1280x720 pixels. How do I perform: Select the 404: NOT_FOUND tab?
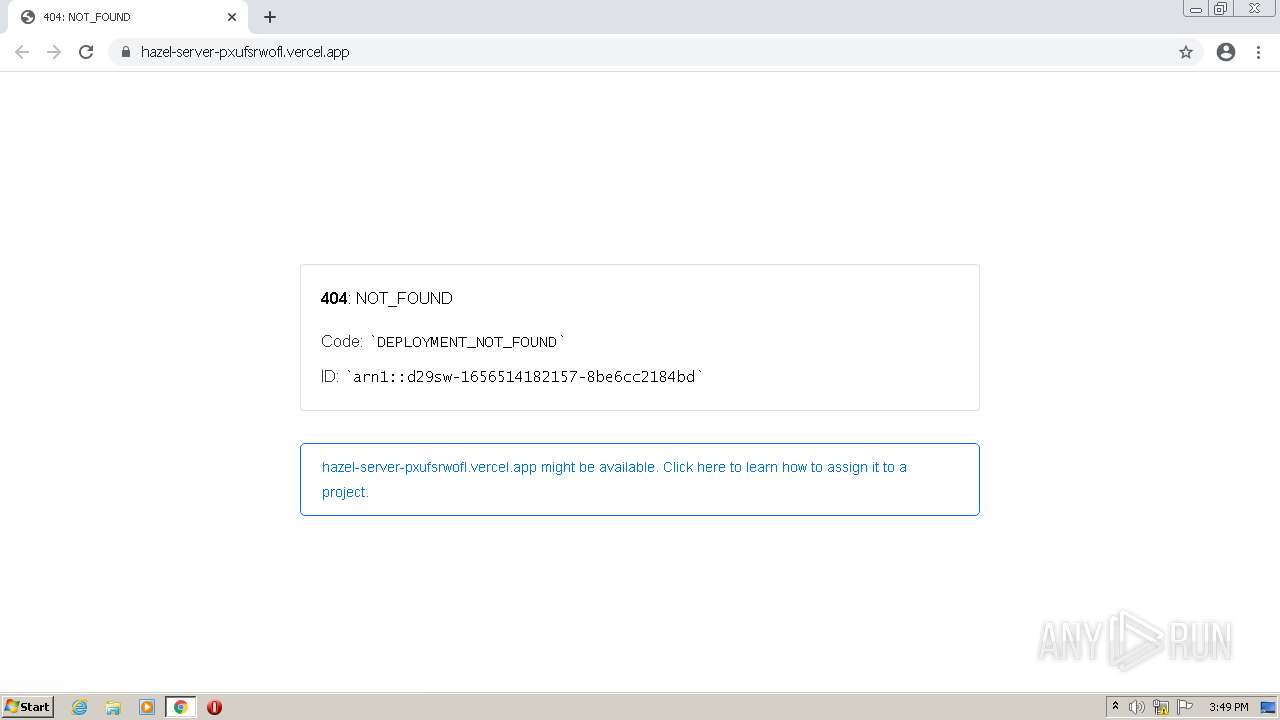pos(128,17)
